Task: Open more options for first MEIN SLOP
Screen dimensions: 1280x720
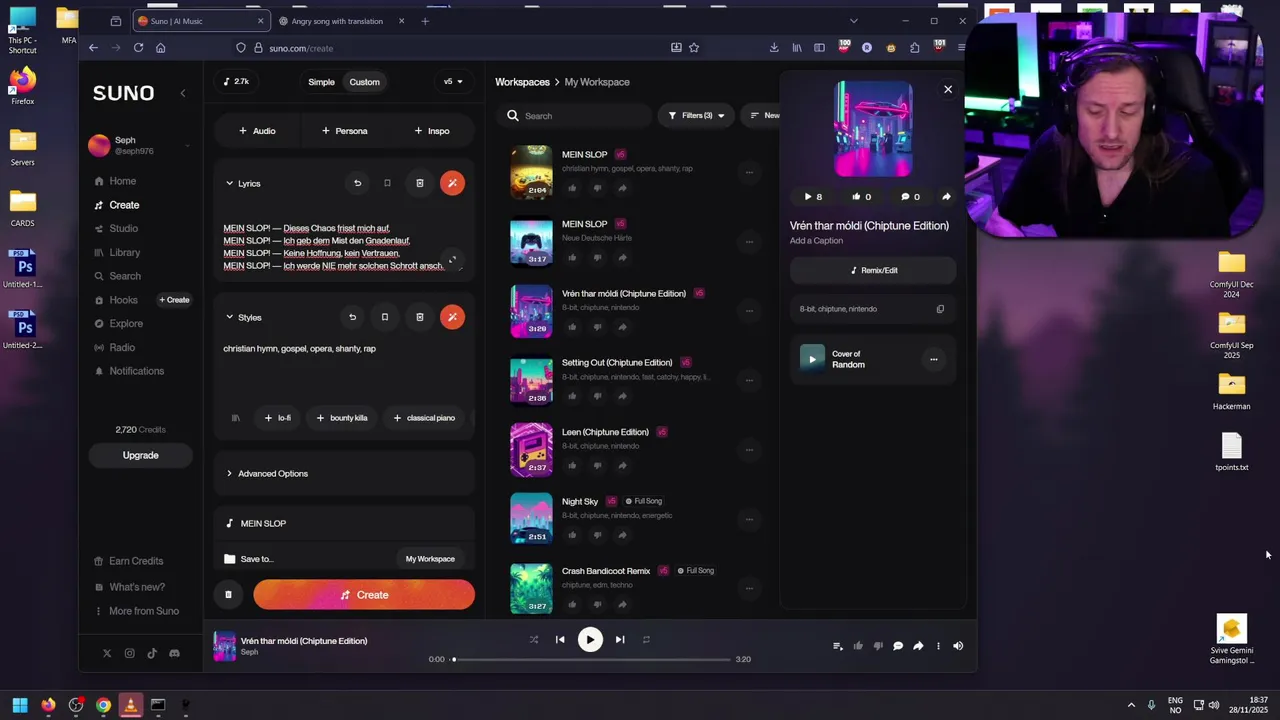Action: pyautogui.click(x=749, y=172)
